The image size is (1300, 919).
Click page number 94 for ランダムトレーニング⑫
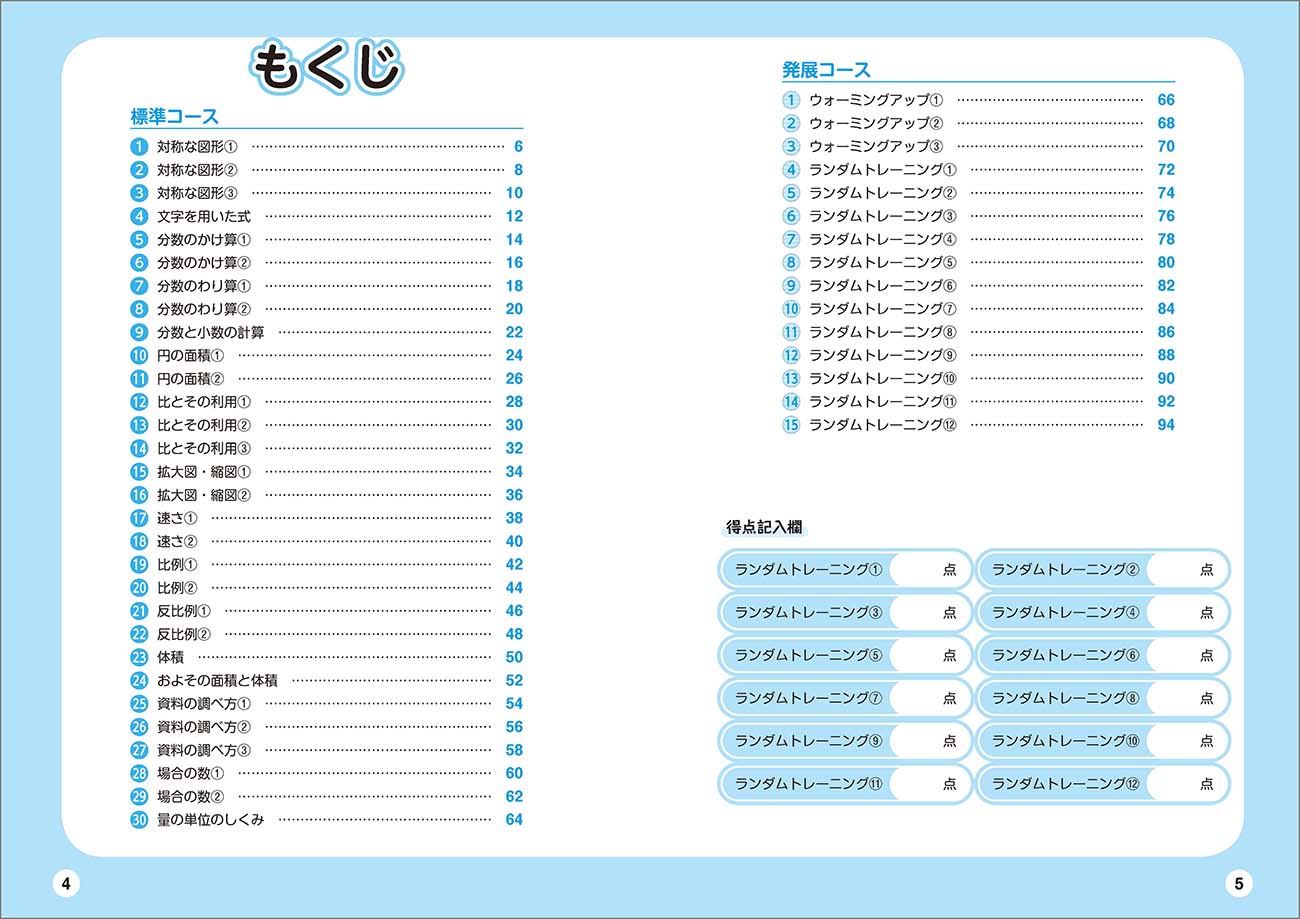pos(1166,425)
